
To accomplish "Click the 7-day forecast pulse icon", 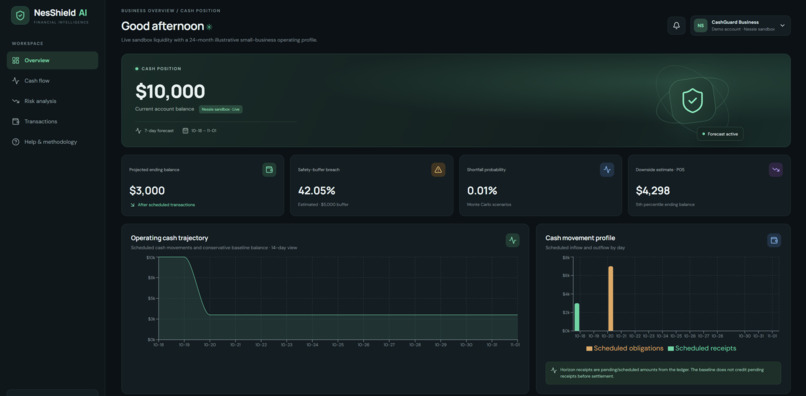I will (138, 131).
